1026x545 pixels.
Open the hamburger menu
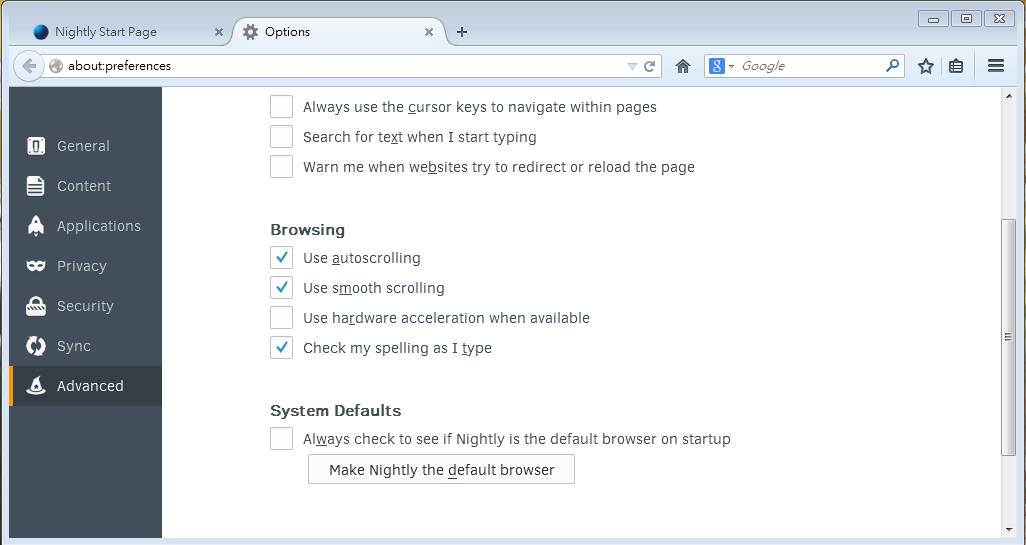(x=995, y=66)
